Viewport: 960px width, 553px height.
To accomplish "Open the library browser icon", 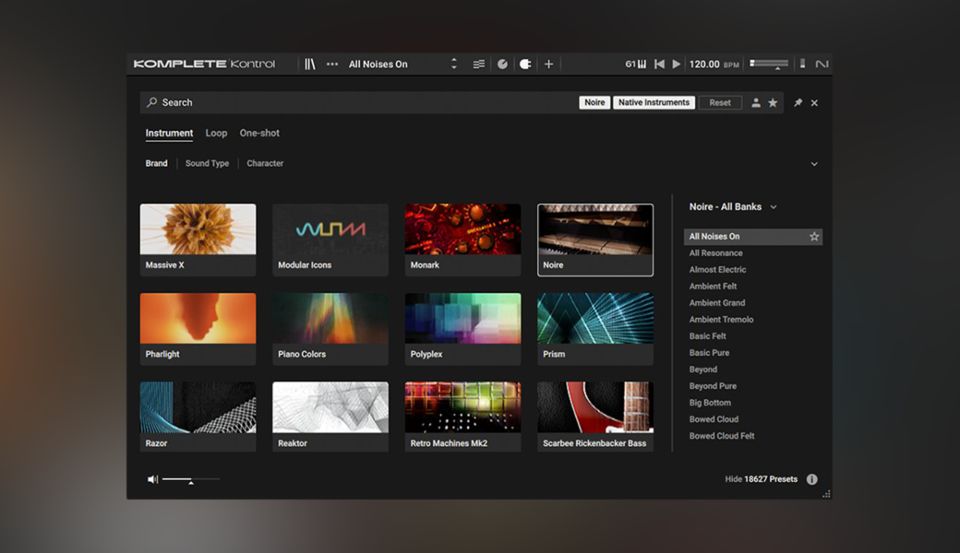I will tap(310, 64).
